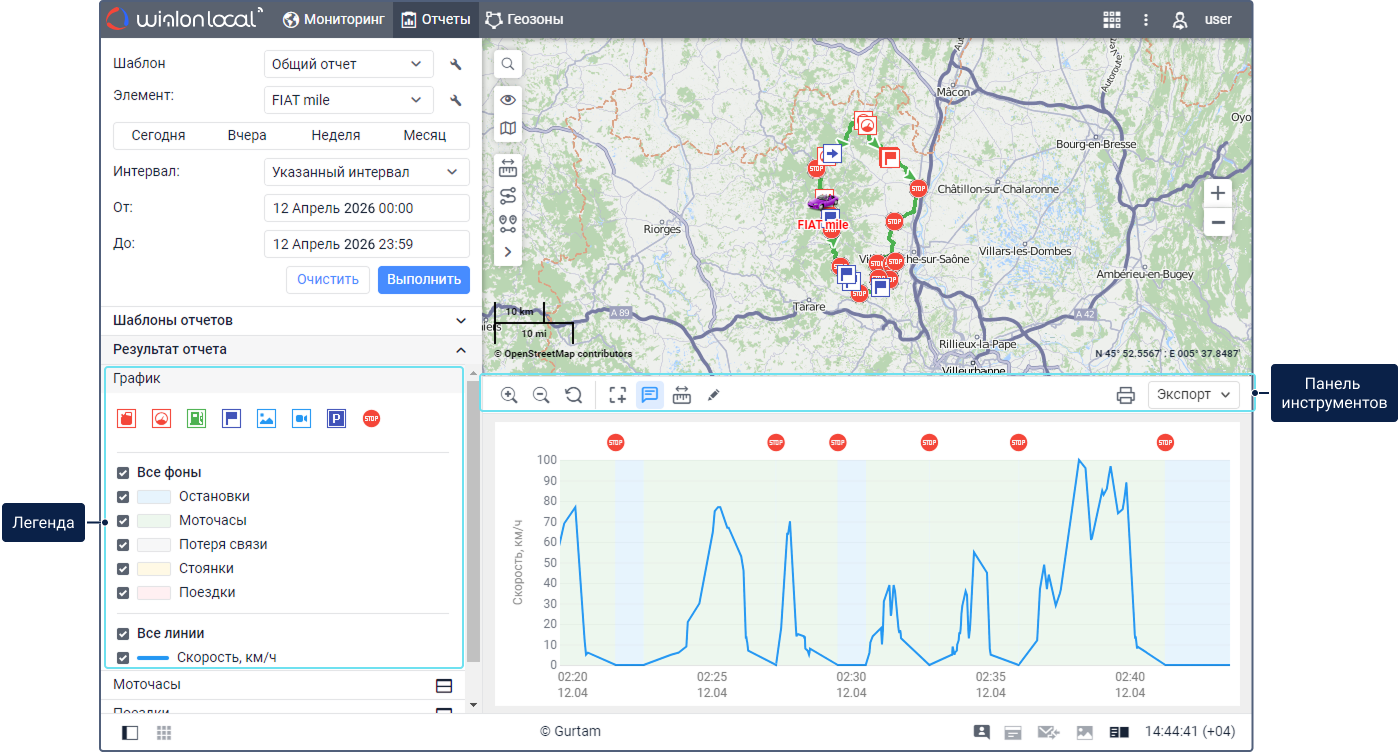The width and height of the screenshot is (1400, 752).
Task: Click the map zoom in plus button
Action: pos(1217,193)
